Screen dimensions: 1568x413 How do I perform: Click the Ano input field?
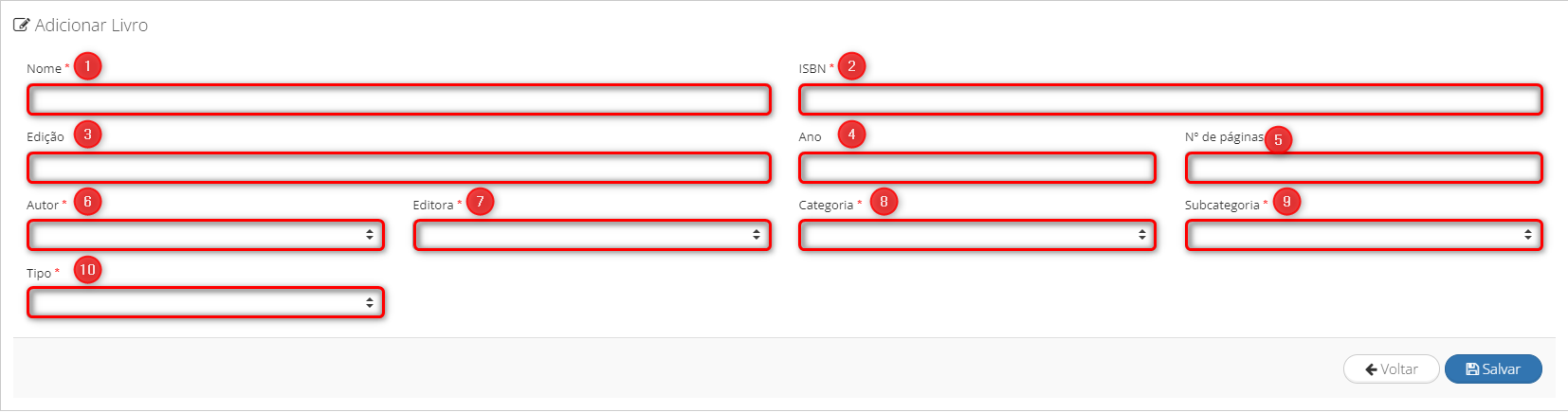coord(977,168)
